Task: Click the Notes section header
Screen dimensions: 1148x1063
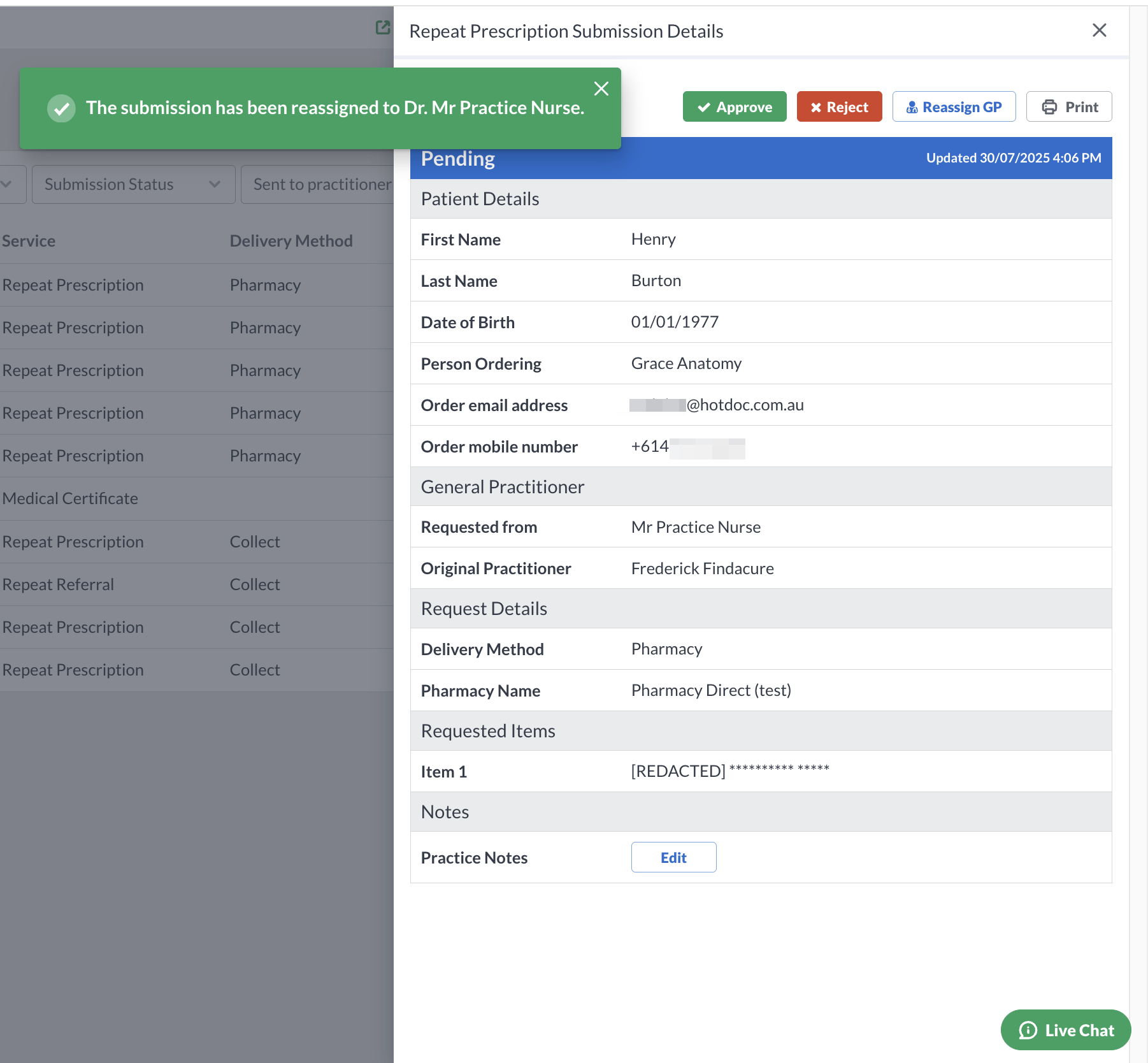Action: 761,812
